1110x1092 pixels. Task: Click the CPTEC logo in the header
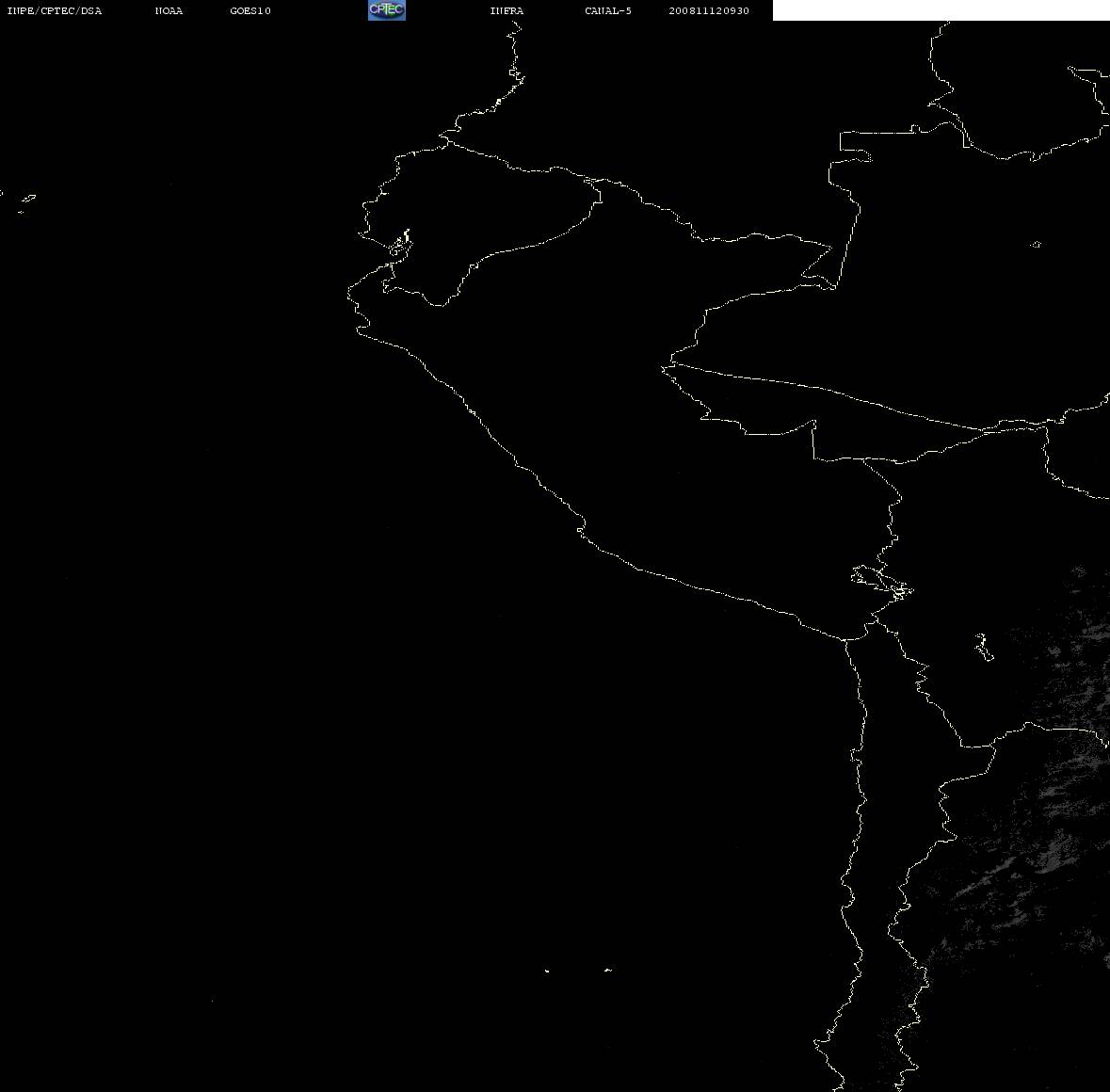[387, 10]
